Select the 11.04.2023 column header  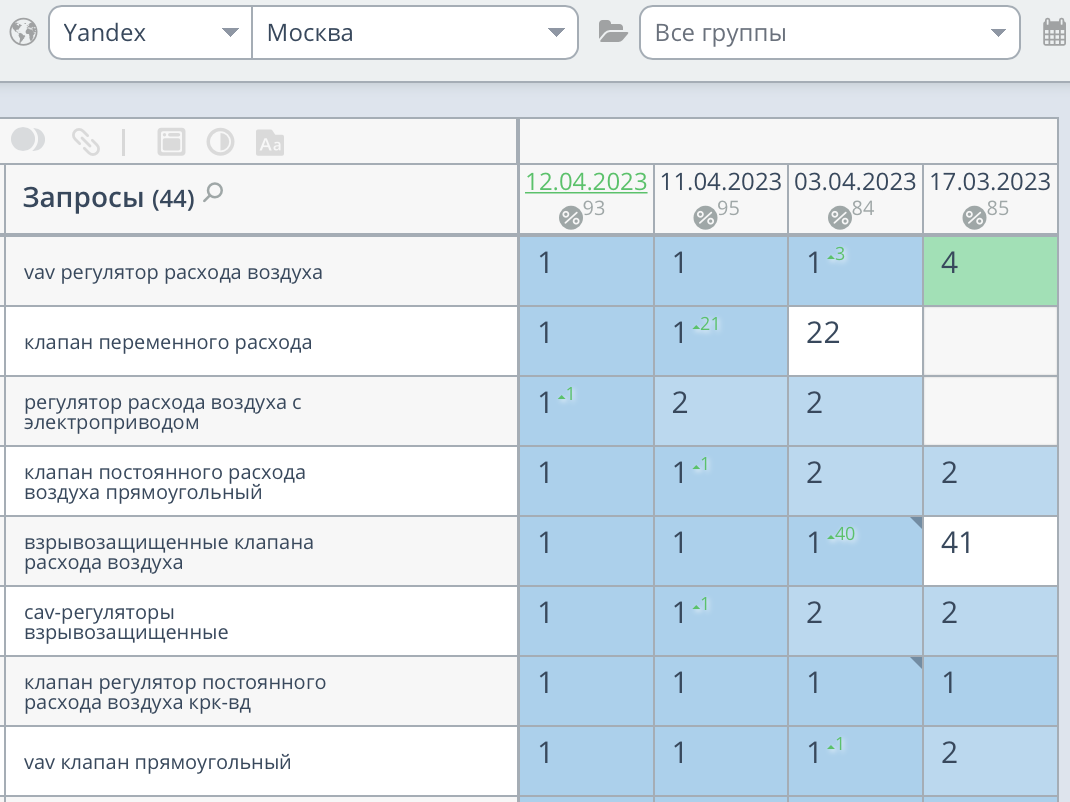pos(721,182)
